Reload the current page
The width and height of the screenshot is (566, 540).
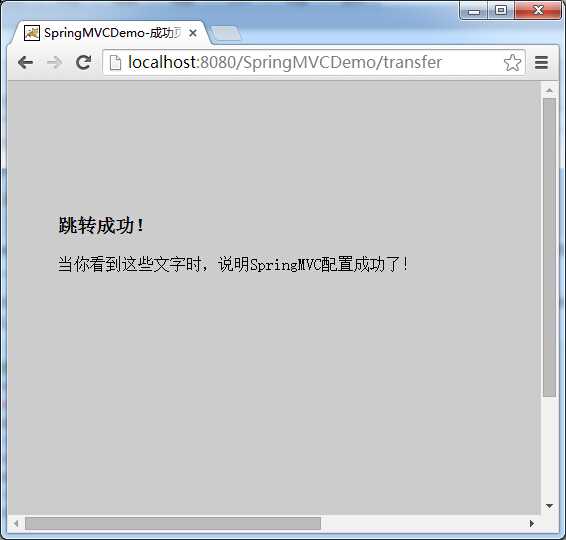[83, 62]
